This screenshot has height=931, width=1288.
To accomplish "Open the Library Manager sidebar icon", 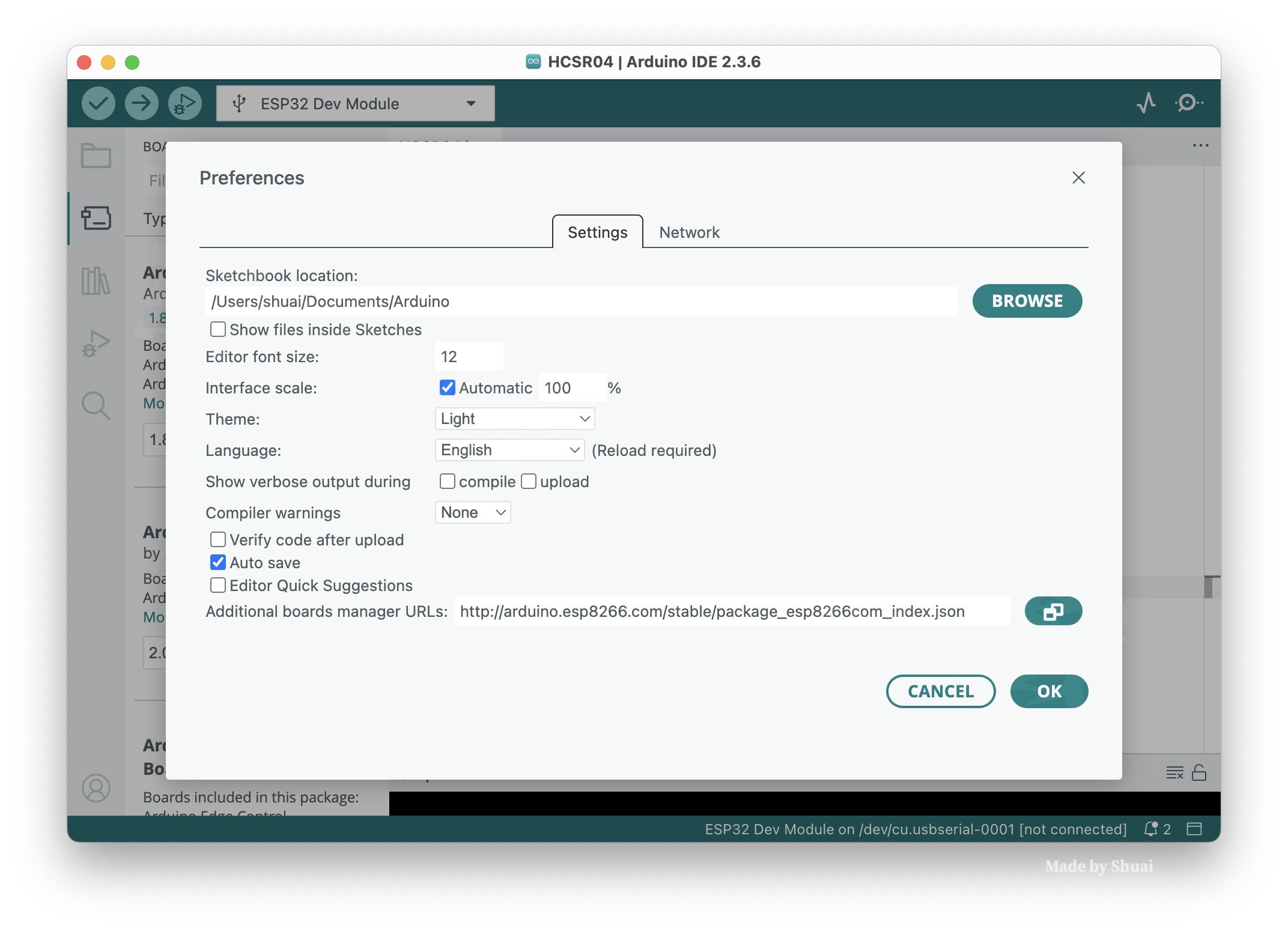I will (x=96, y=281).
